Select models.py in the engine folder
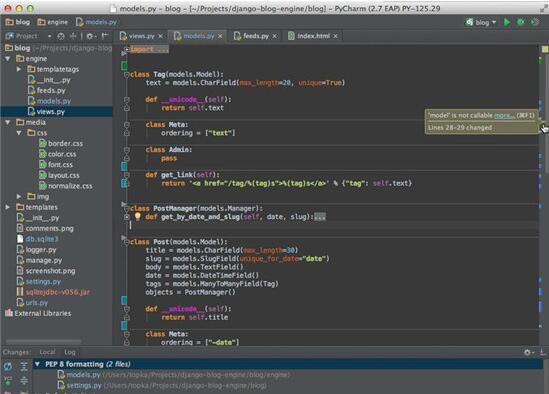Screen dimensions: 549x394 pyautogui.click(x=49, y=101)
